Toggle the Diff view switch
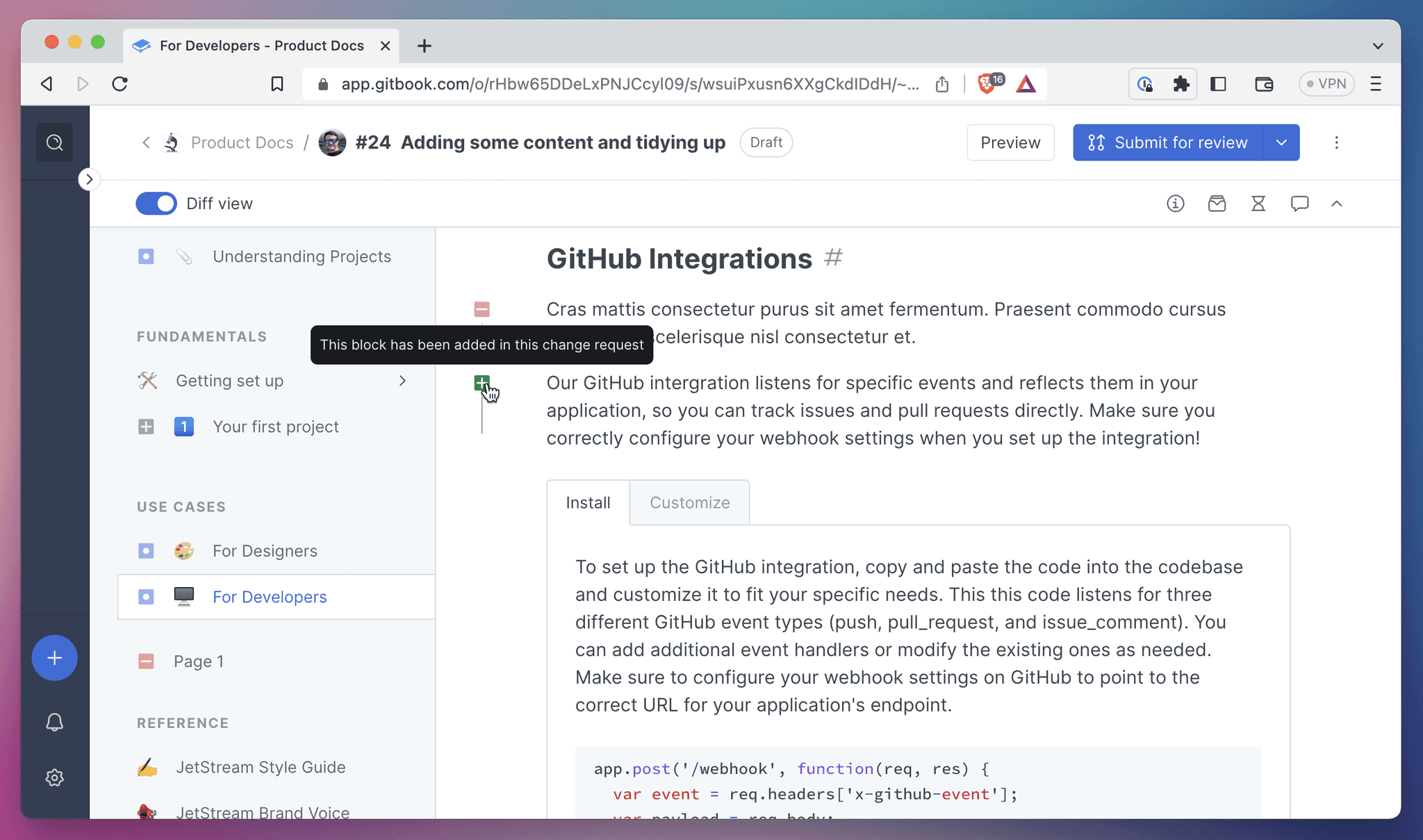Image resolution: width=1423 pixels, height=840 pixels. [156, 203]
